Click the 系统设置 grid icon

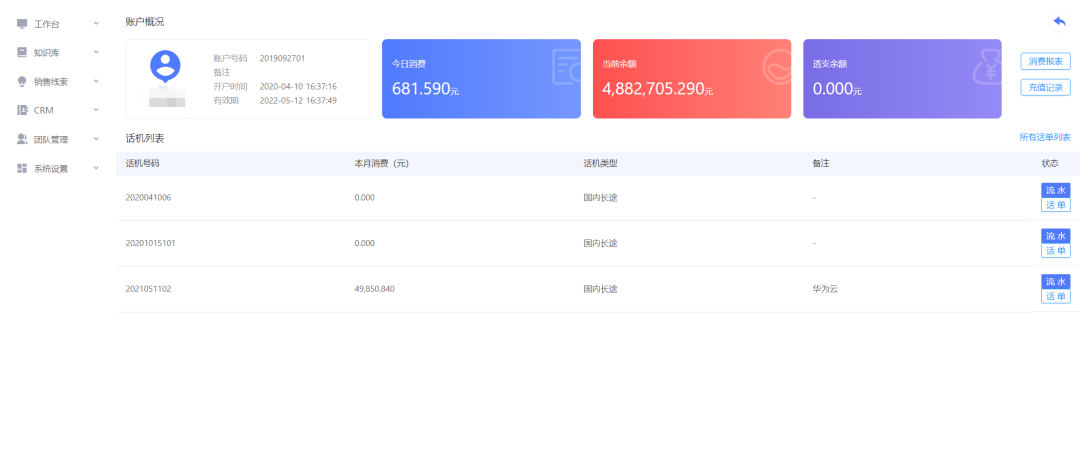click(22, 168)
